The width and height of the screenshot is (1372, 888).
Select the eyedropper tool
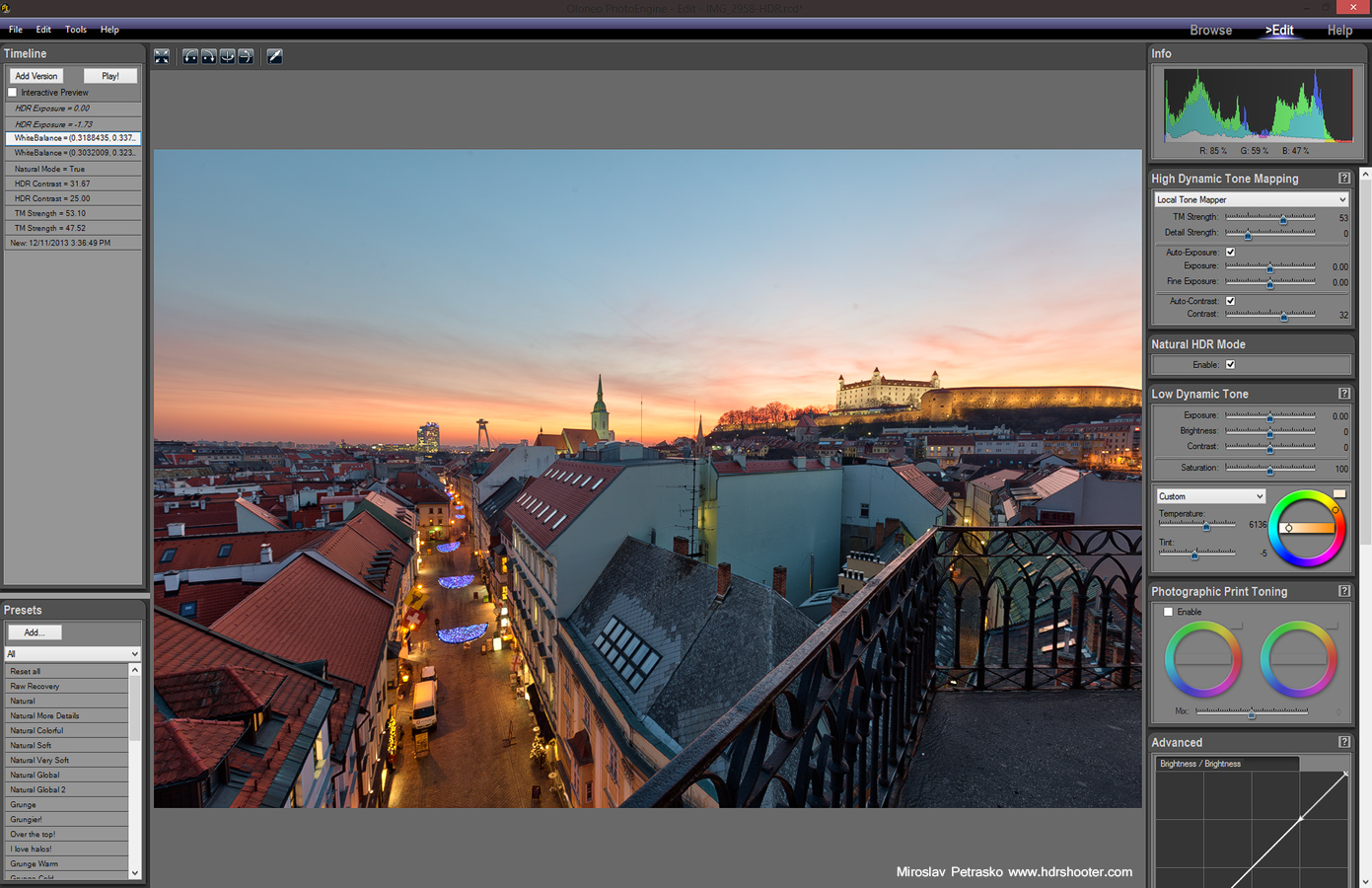tap(275, 57)
